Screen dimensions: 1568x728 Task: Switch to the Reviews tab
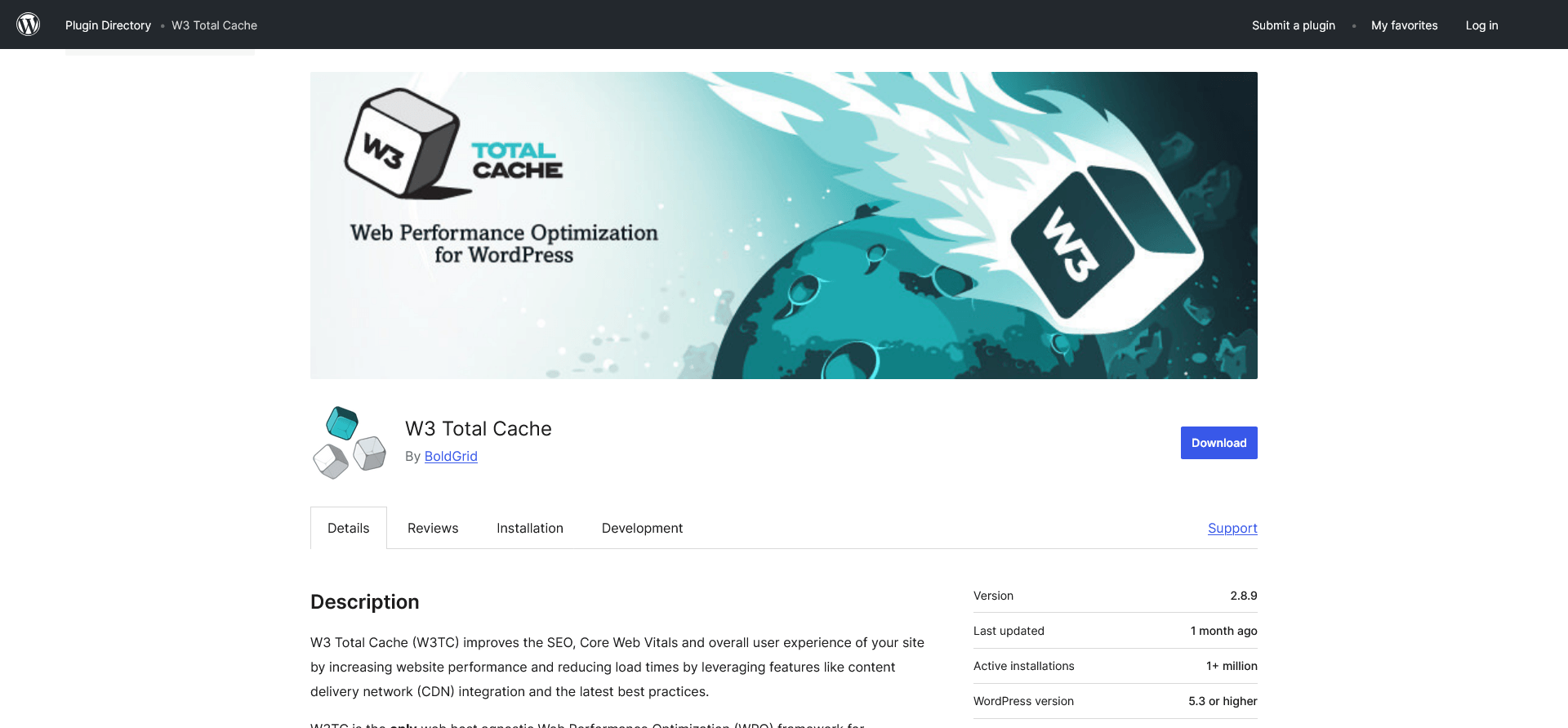(433, 528)
